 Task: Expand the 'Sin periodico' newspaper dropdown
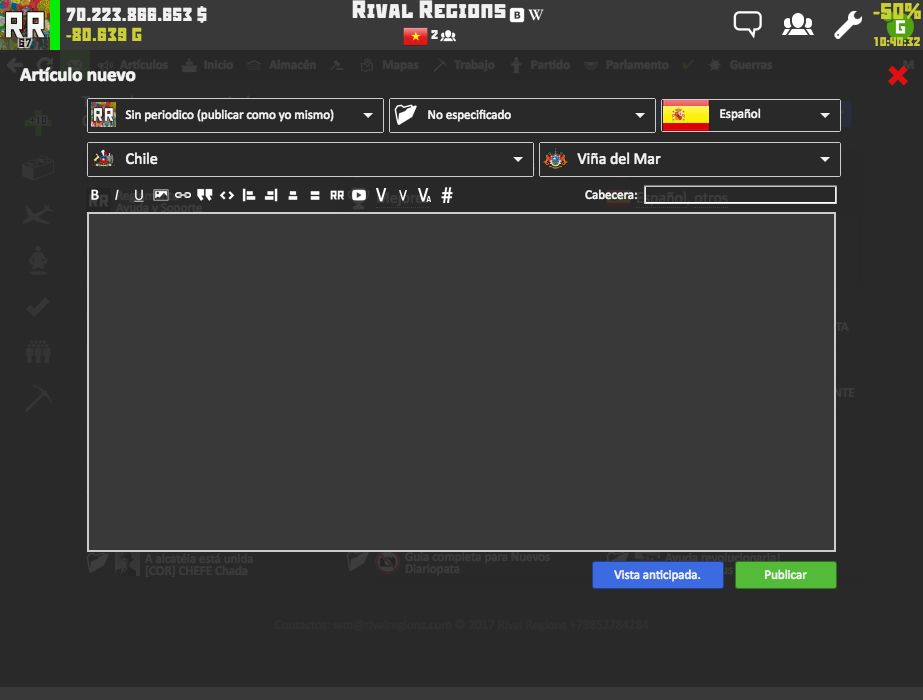pos(235,115)
